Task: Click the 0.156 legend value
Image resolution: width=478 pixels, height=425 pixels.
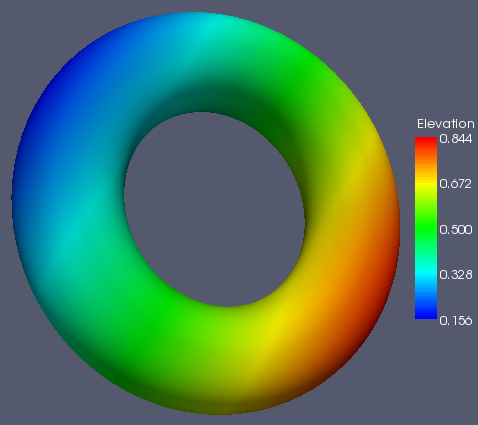Action: point(456,320)
